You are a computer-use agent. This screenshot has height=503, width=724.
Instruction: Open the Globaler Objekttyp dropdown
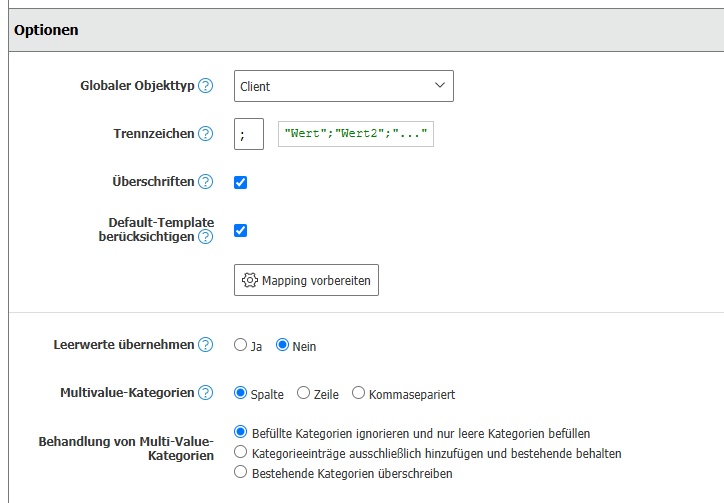343,86
